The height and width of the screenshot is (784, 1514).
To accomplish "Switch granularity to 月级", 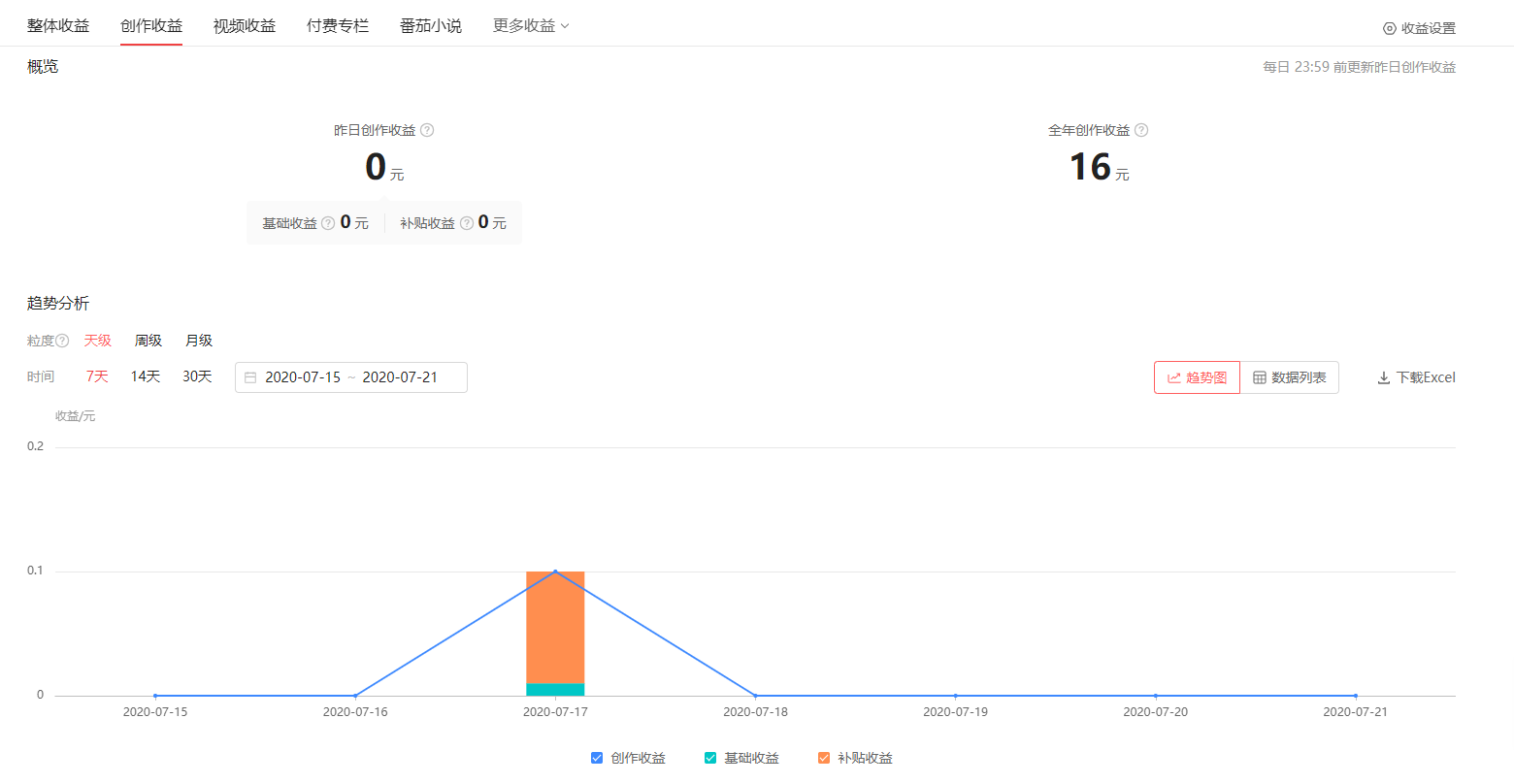I will [198, 341].
